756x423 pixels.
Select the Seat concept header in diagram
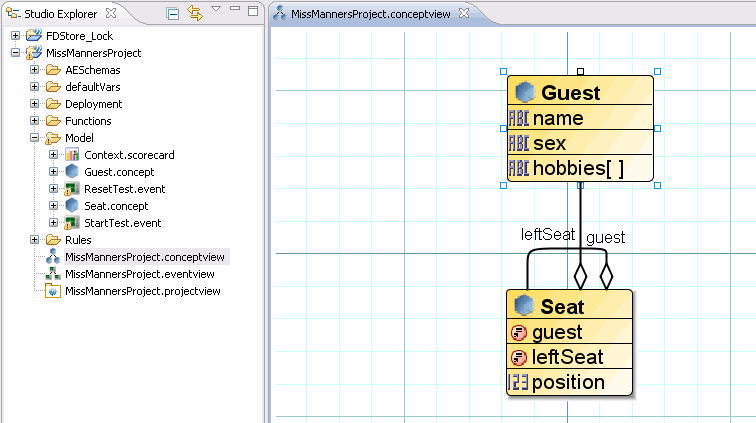click(x=569, y=305)
